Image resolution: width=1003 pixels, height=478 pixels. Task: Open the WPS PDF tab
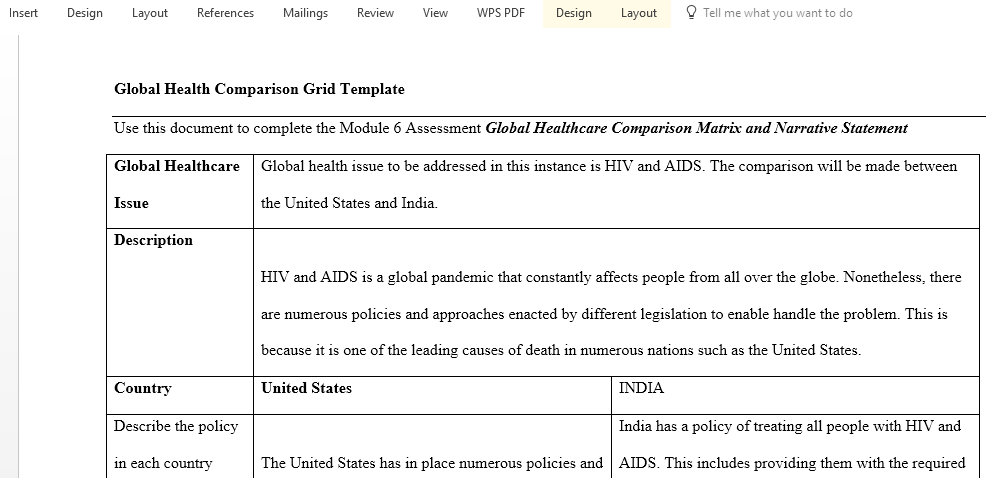(501, 13)
